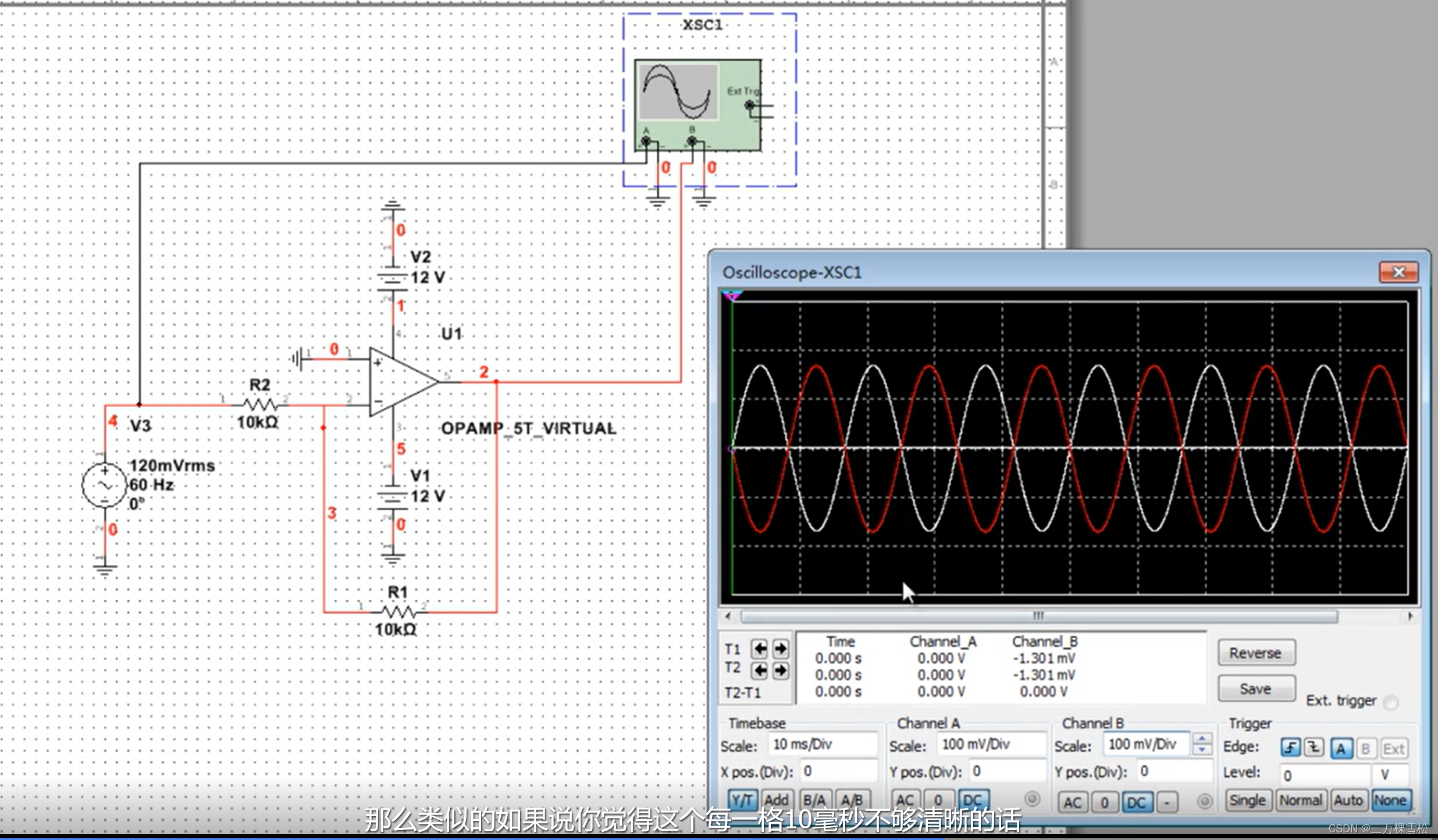Viewport: 1438px width, 840px height.
Task: Select rising edge trigger icon
Action: click(x=1291, y=748)
